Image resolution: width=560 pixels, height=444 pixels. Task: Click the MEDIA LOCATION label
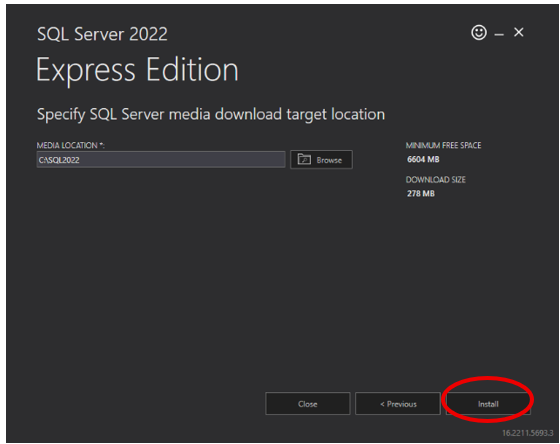click(70, 145)
